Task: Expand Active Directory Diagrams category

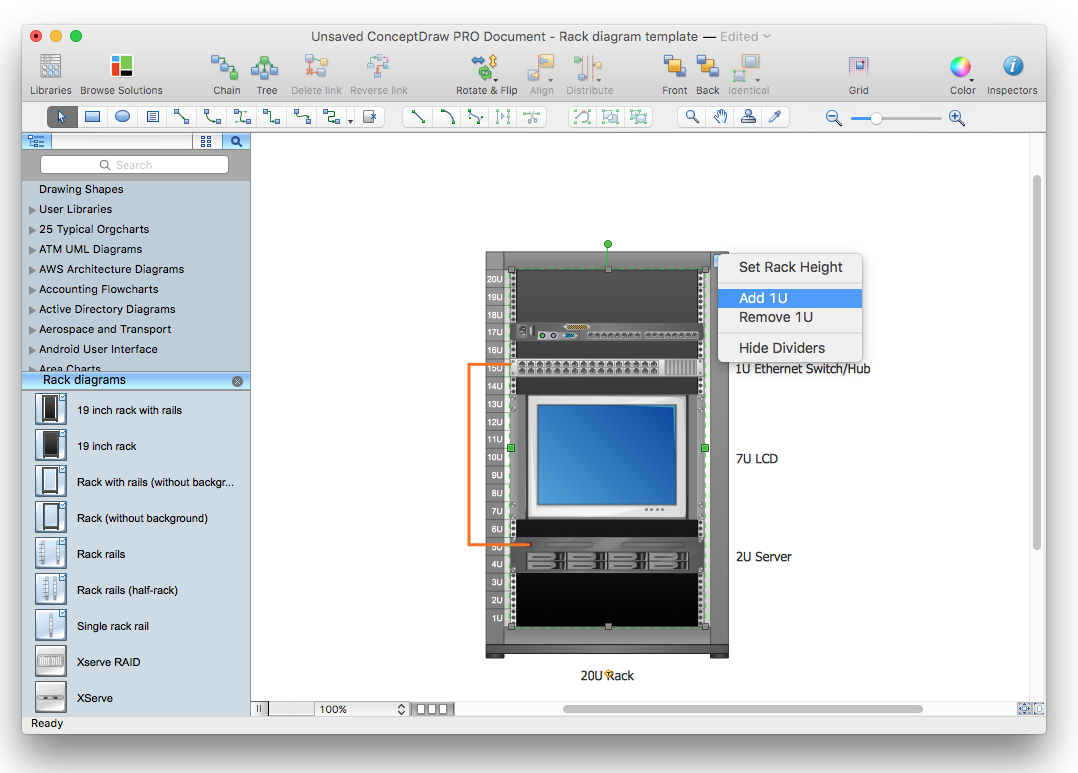Action: [32, 309]
